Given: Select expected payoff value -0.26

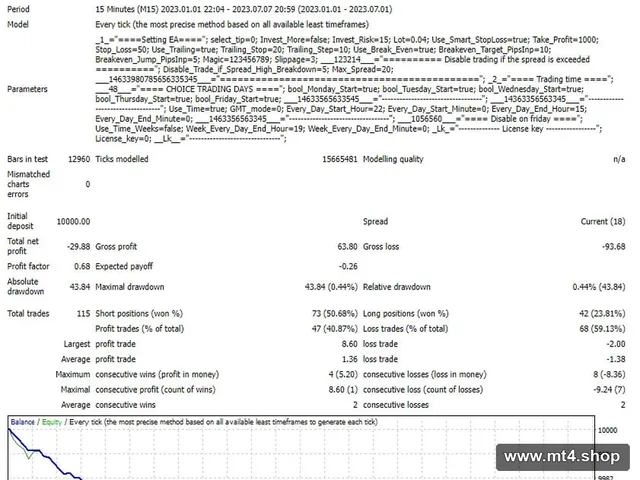Looking at the screenshot, I should click(348, 267).
